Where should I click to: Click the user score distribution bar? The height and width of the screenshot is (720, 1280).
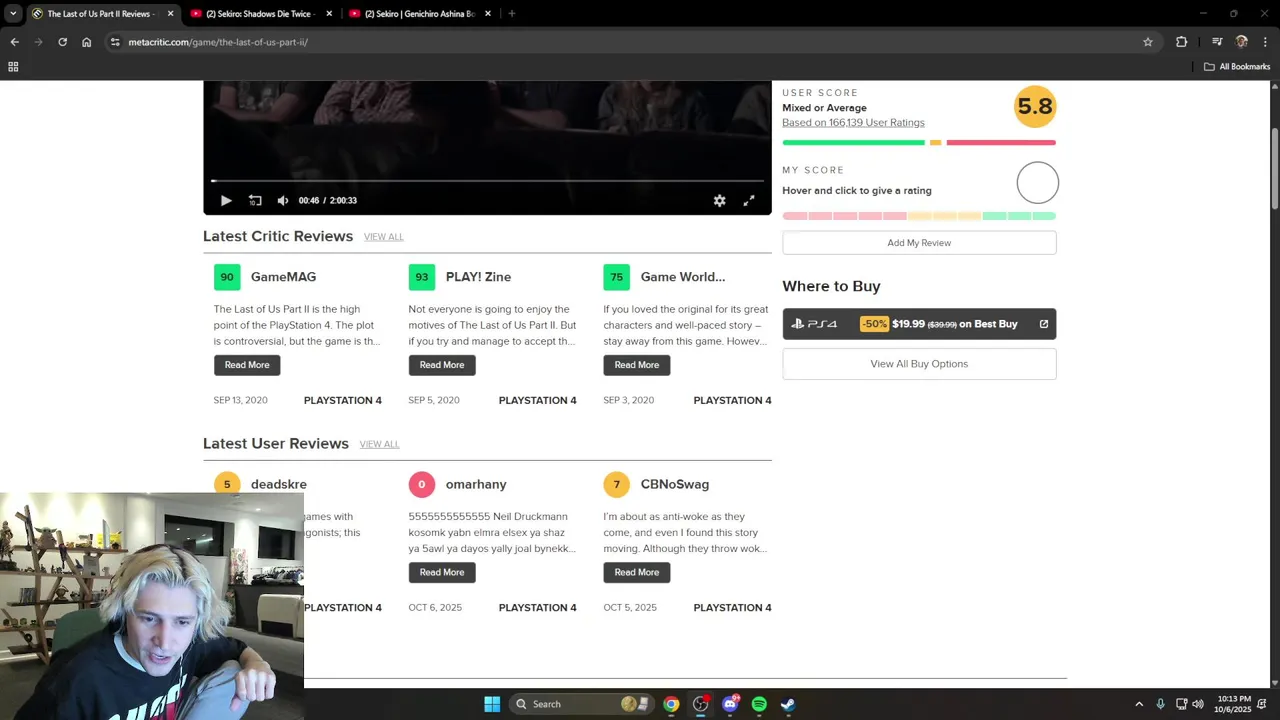919,142
